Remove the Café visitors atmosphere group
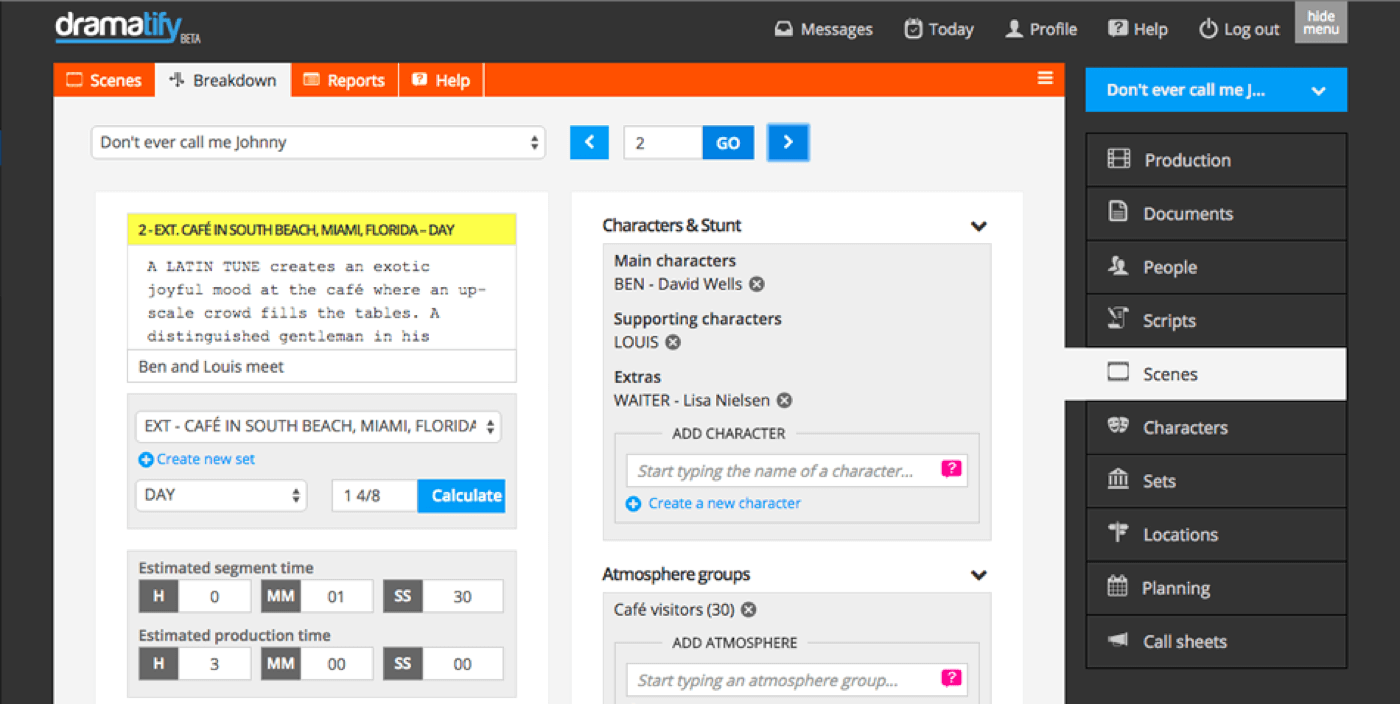1400x704 pixels. click(747, 609)
